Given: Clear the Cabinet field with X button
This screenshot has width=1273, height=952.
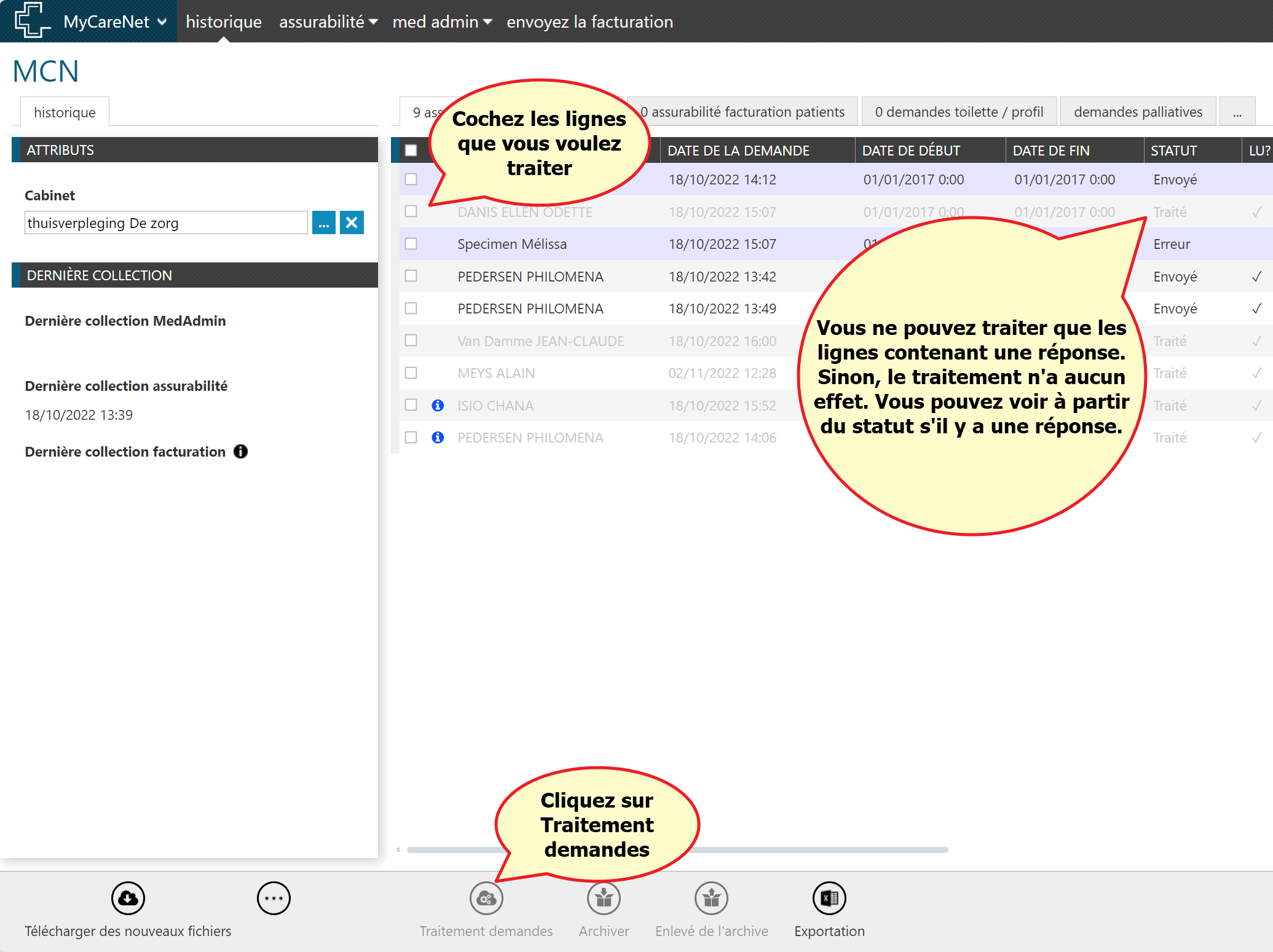Looking at the screenshot, I should click(352, 222).
